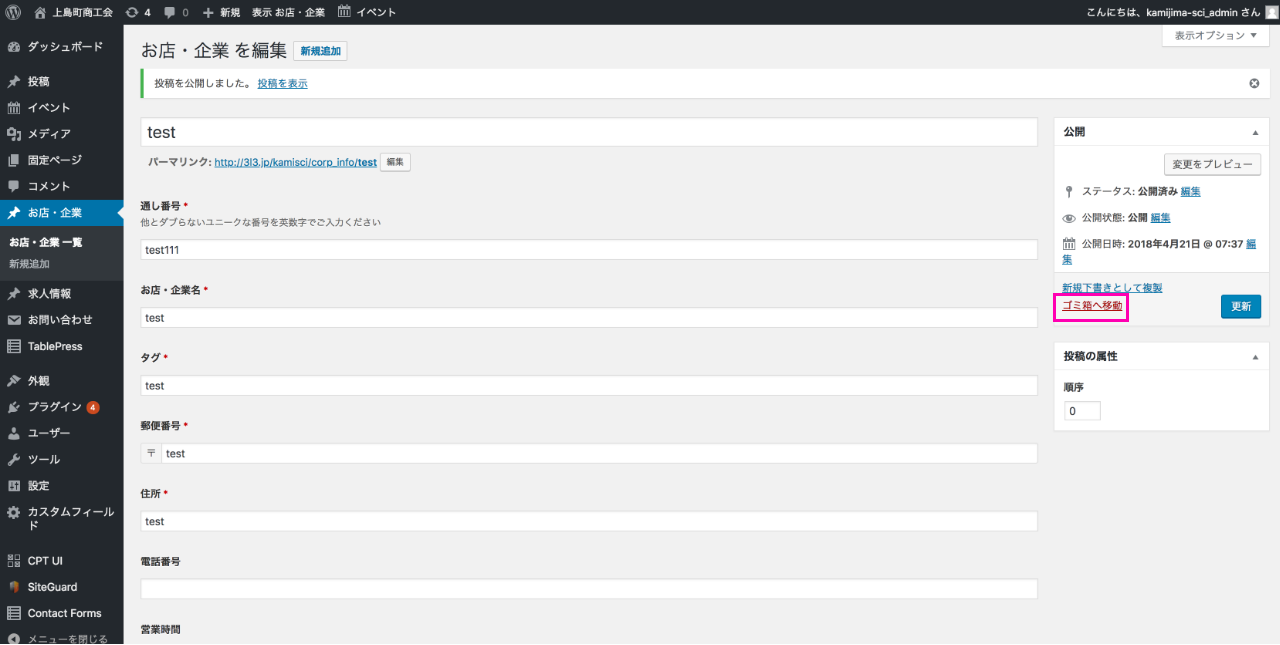Image resolution: width=1280 pixels, height=645 pixels.
Task: Open the comments bubble icon in admin bar
Action: [170, 12]
